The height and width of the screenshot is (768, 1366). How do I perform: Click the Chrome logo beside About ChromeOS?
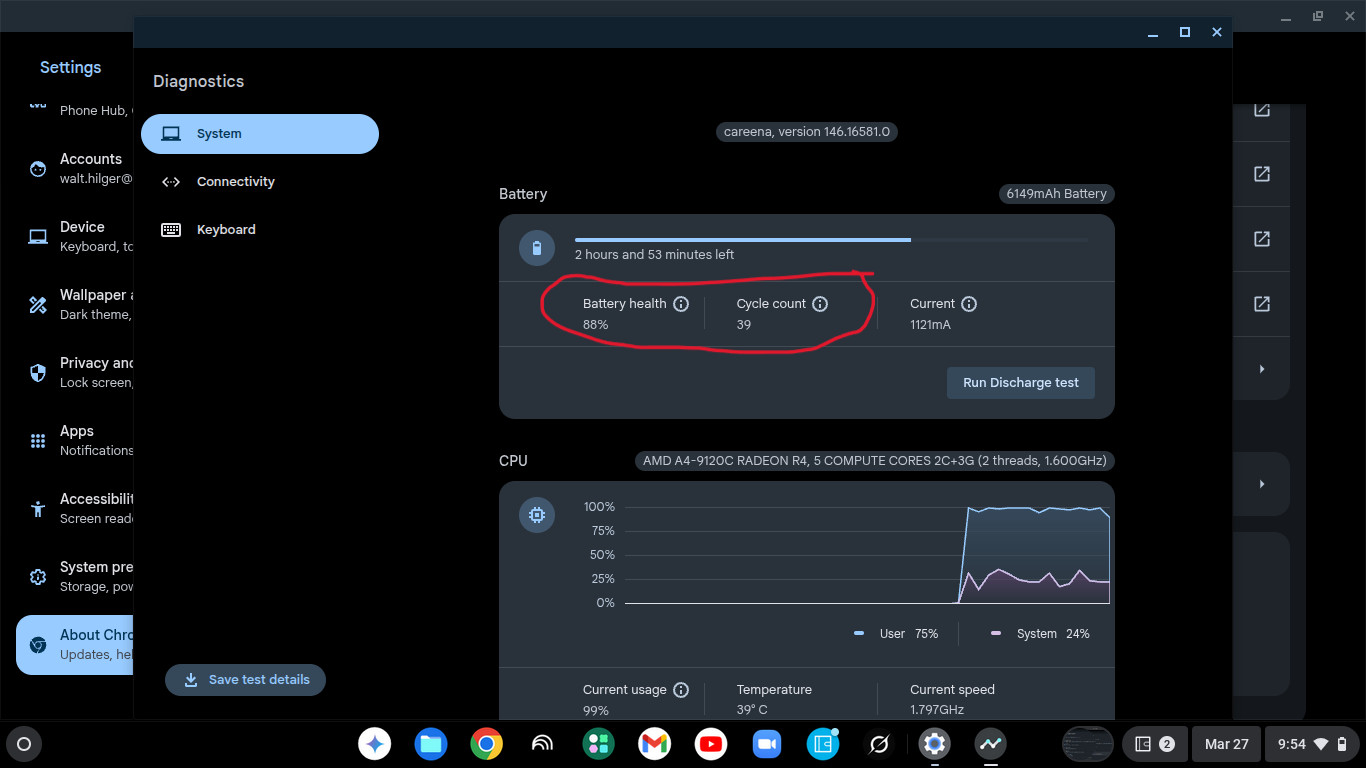pyautogui.click(x=38, y=645)
